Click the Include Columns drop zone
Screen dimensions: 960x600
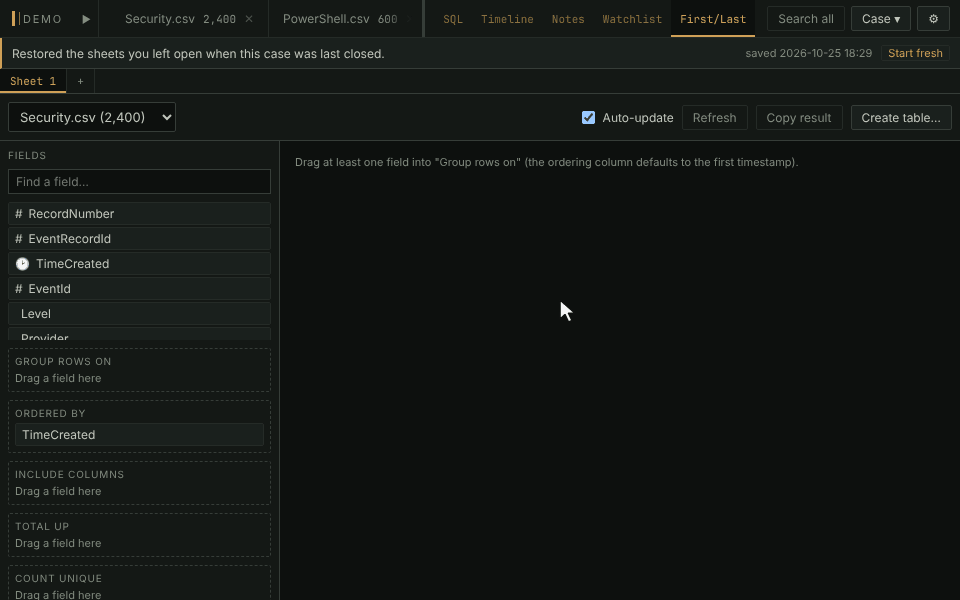click(x=140, y=483)
